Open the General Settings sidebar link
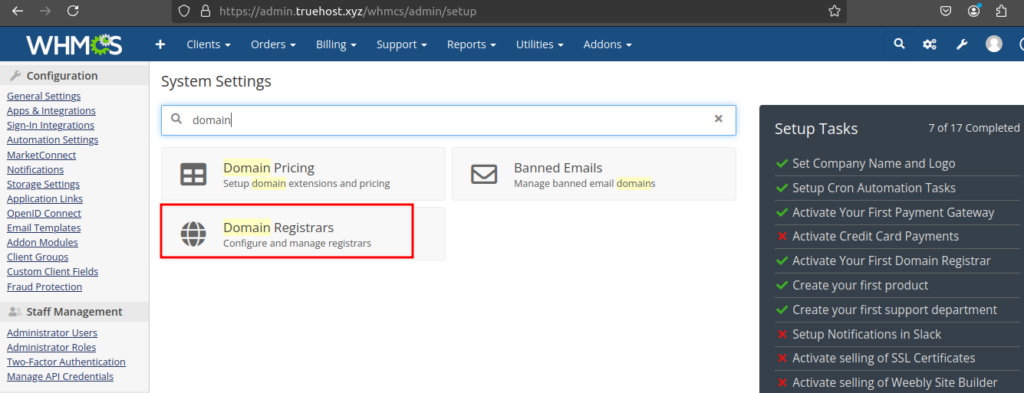This screenshot has height=393, width=1024. (44, 96)
